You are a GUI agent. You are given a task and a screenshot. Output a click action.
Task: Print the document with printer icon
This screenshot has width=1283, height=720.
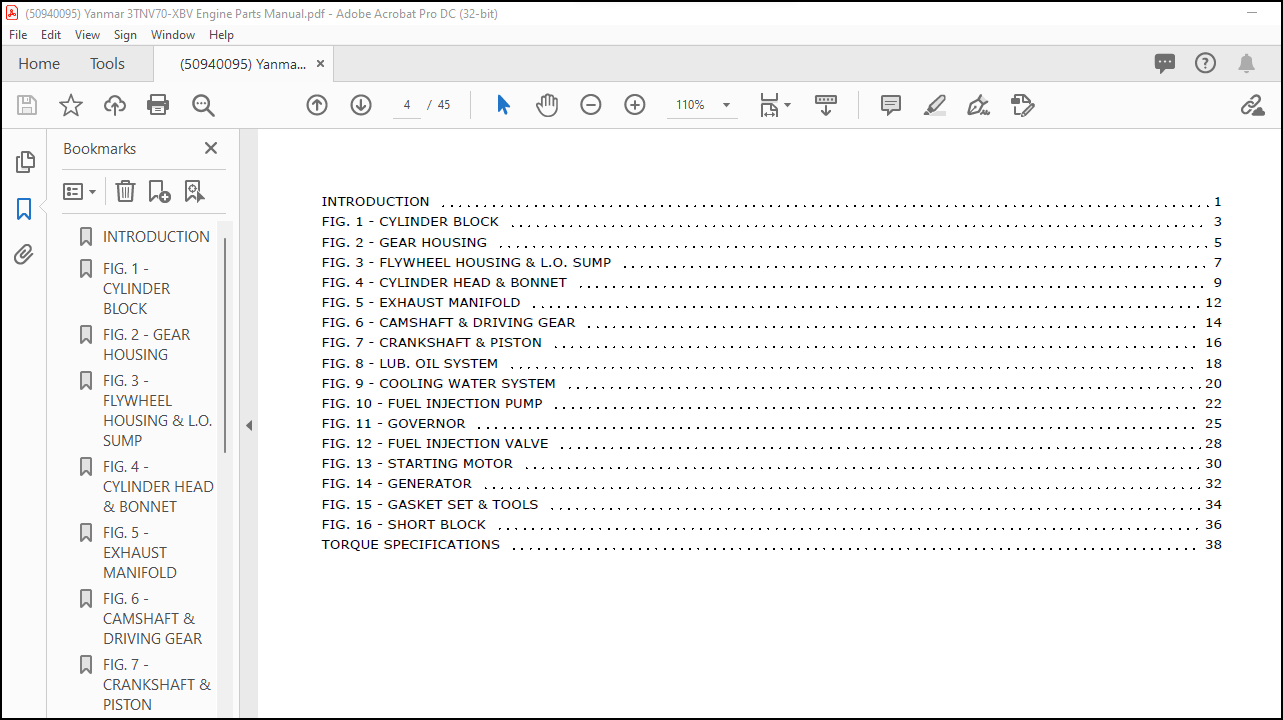(158, 105)
